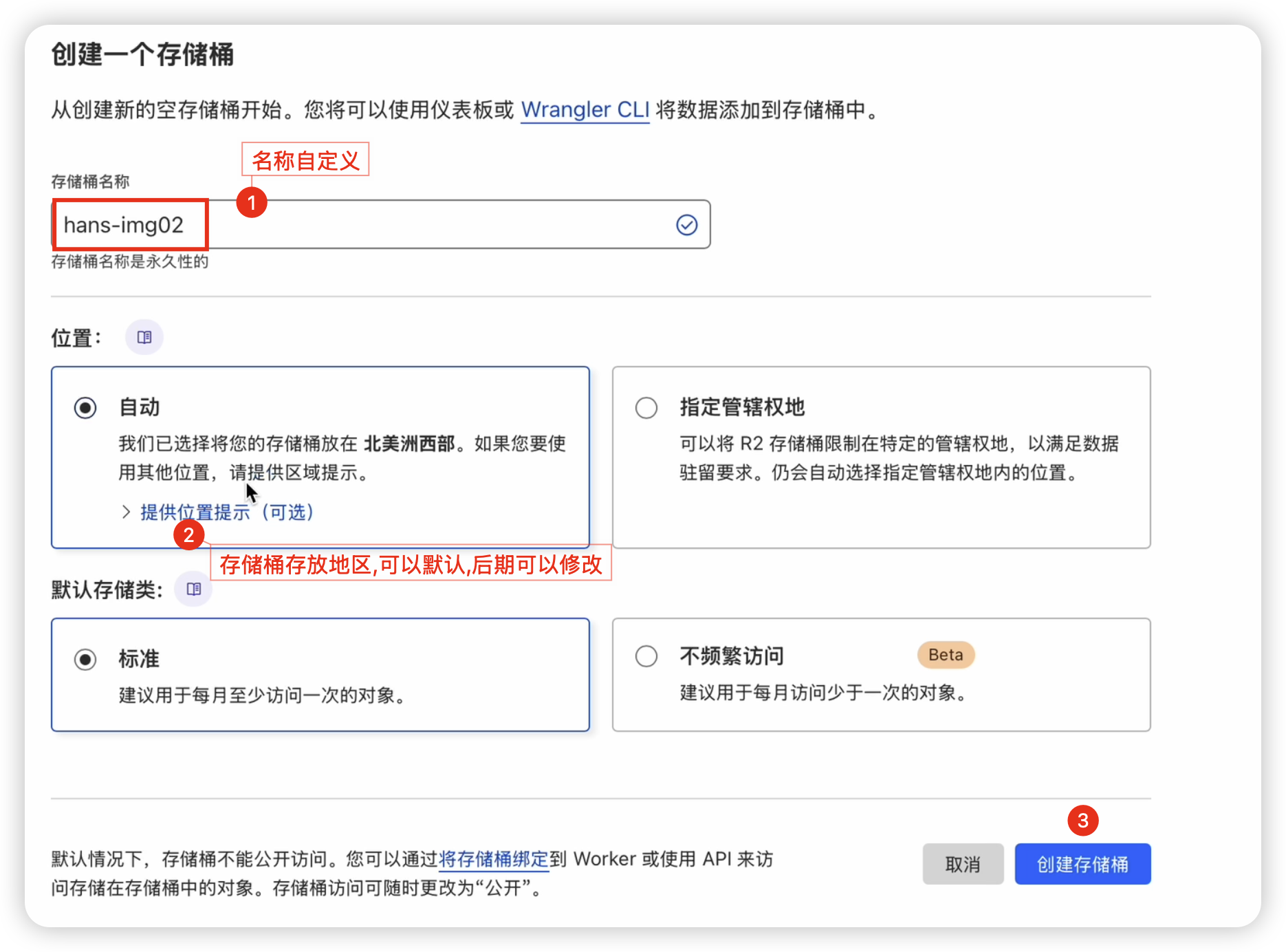1286x952 pixels.
Task: Expand the chevron before 提供位置提示
Action: pyautogui.click(x=126, y=512)
